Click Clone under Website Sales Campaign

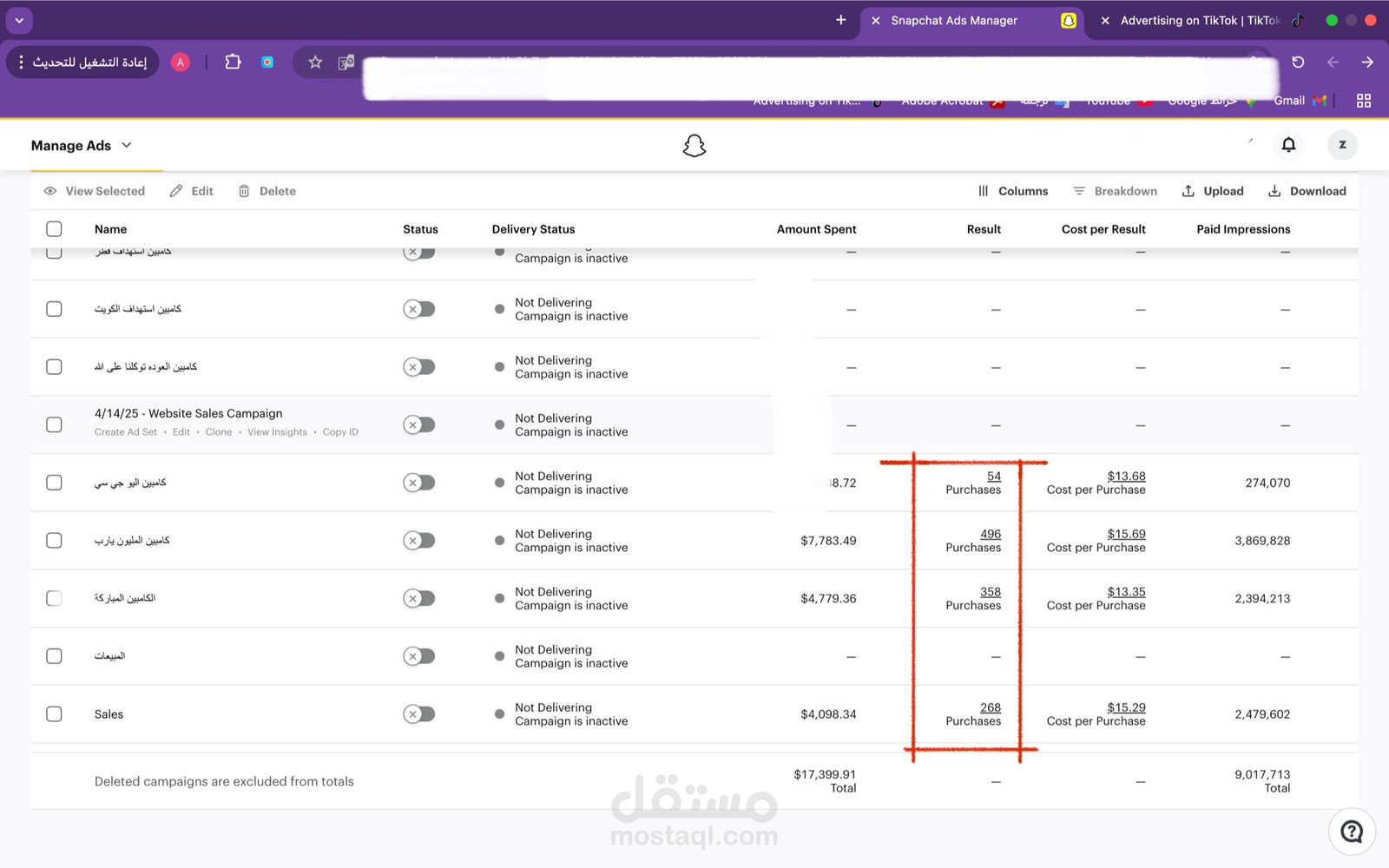coord(219,432)
